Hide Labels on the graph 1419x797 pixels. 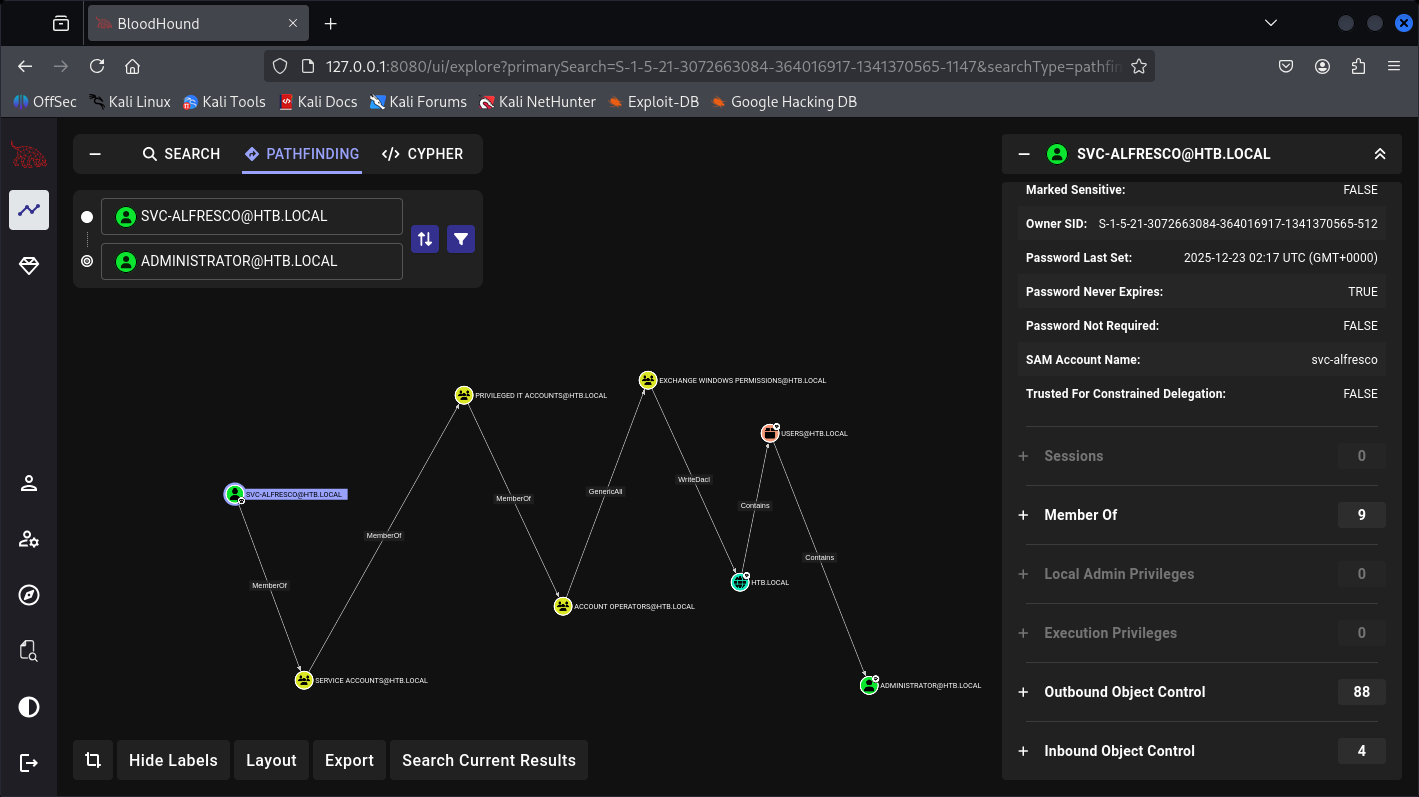tap(173, 760)
